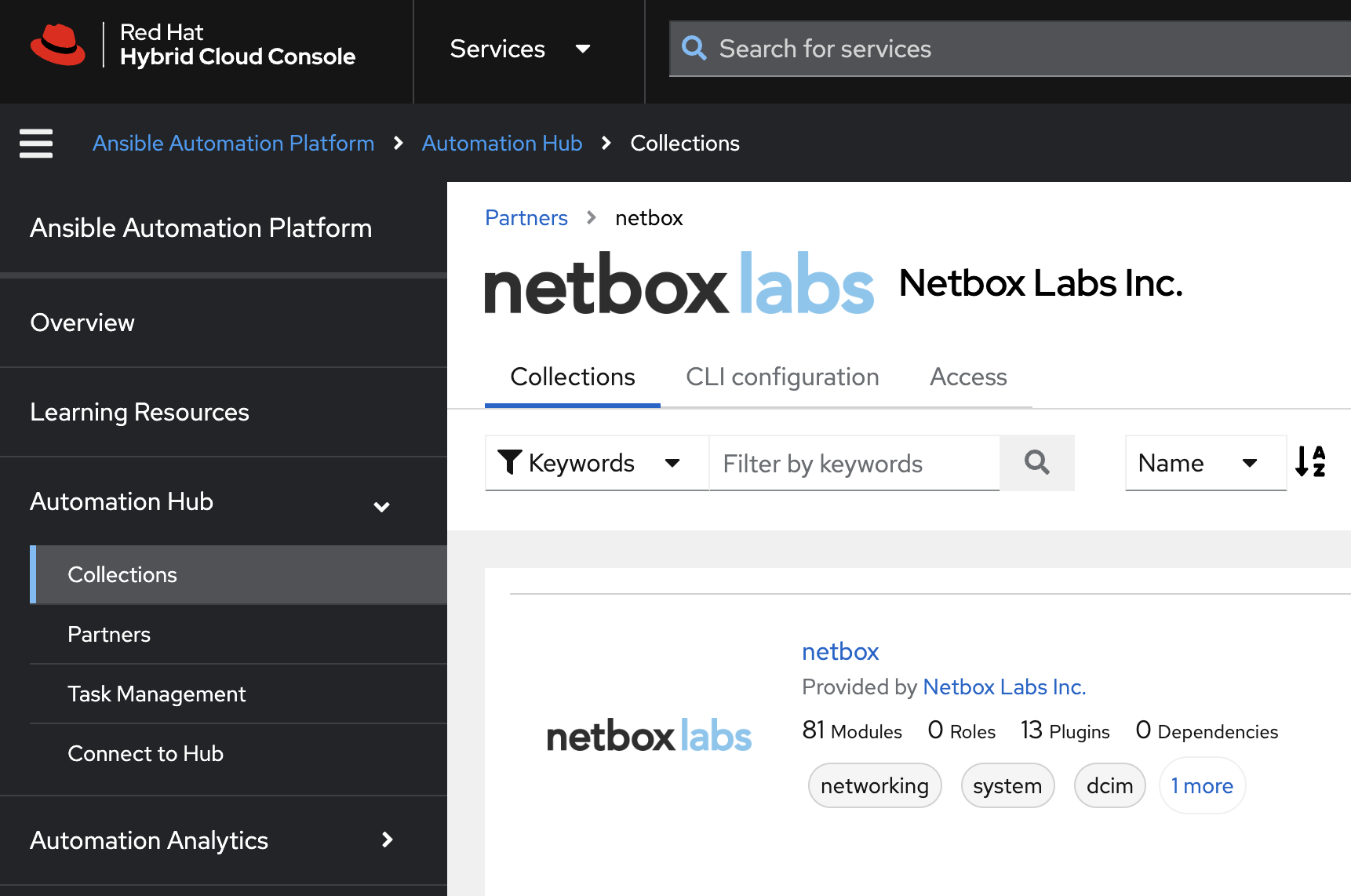This screenshot has height=896, width=1351.
Task: Select Partners in the sidebar
Action: pyautogui.click(x=239, y=634)
